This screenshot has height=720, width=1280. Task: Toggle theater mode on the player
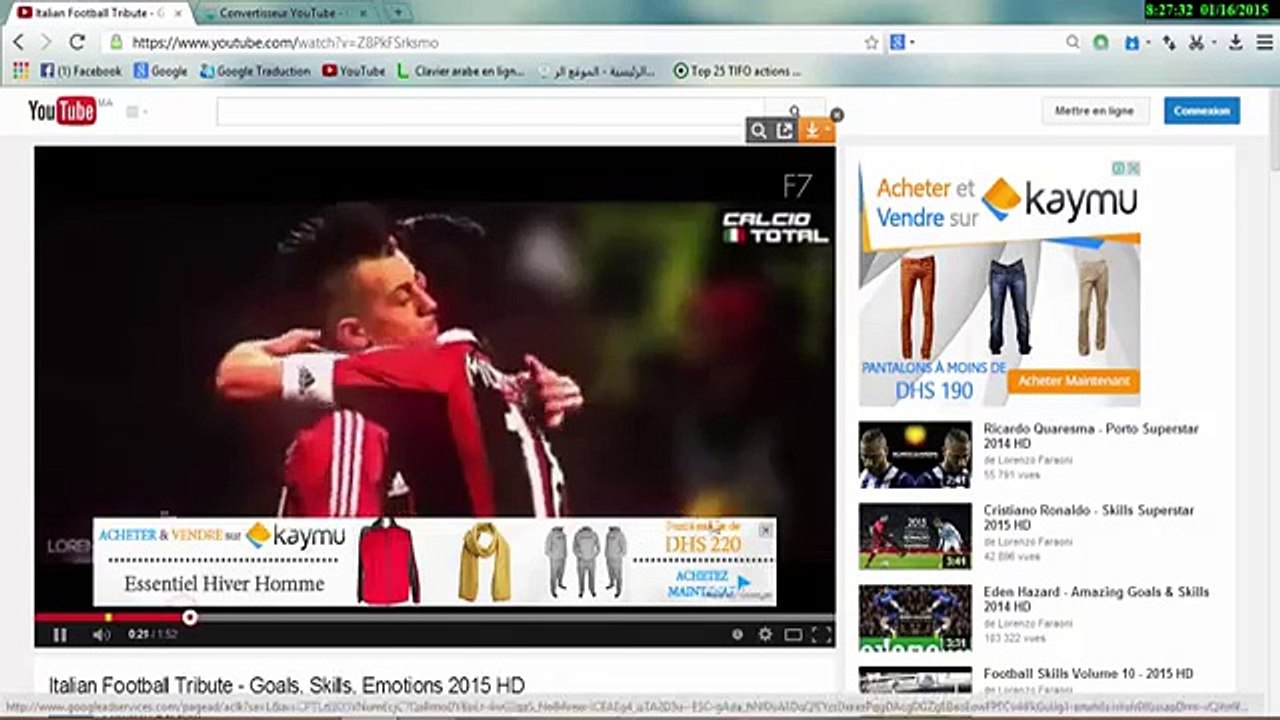[x=793, y=634]
